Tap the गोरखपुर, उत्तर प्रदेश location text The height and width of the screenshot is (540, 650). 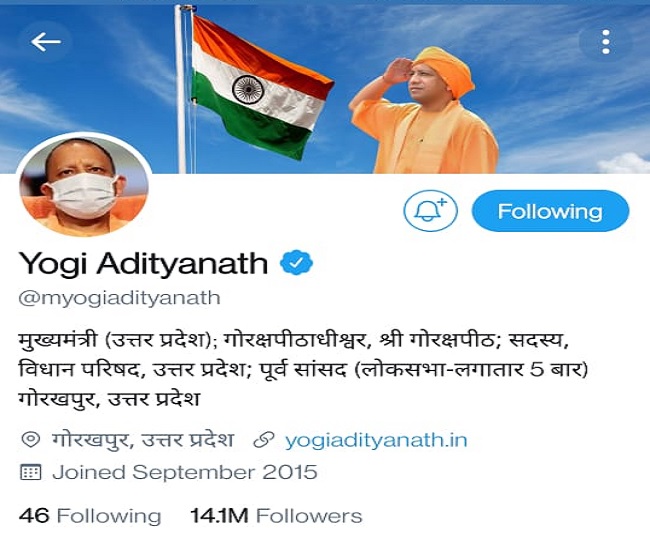click(143, 439)
